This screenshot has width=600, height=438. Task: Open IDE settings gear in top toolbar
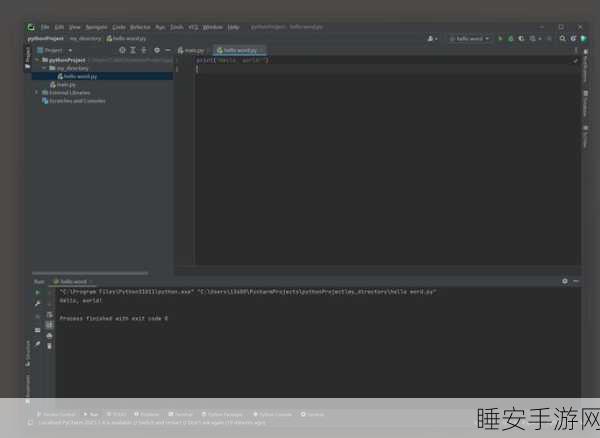pyautogui.click(x=573, y=39)
